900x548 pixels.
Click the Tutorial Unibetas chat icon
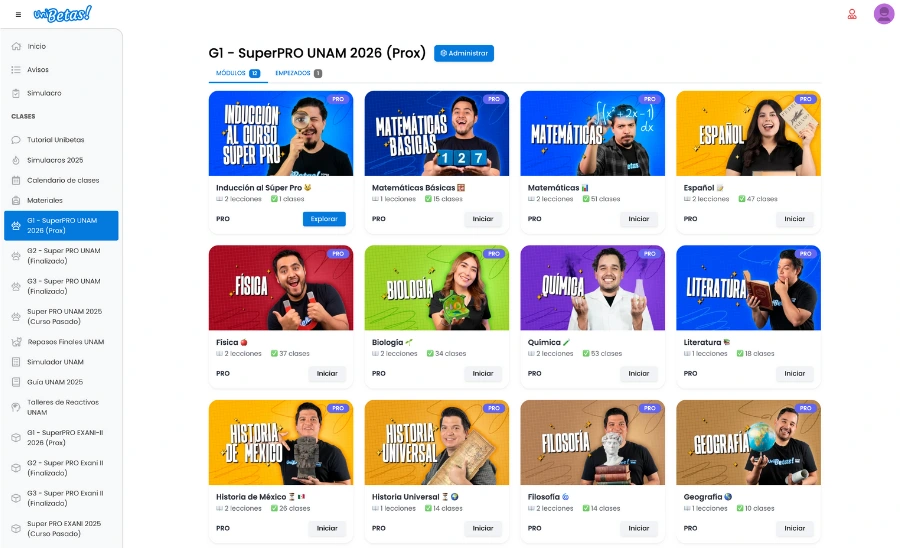click(16, 140)
